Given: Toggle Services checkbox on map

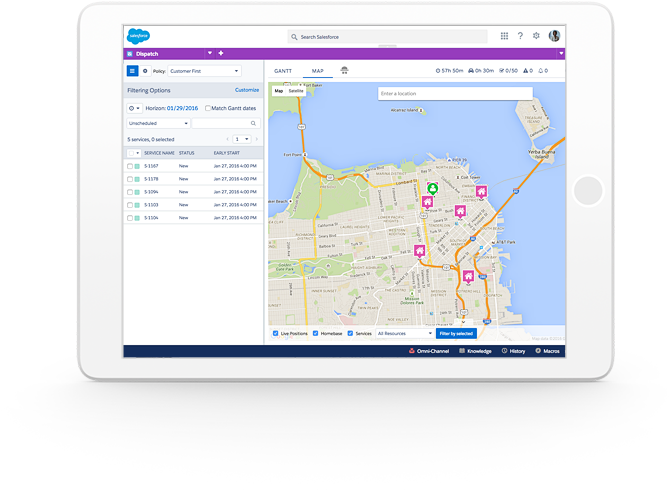Looking at the screenshot, I should click(350, 333).
